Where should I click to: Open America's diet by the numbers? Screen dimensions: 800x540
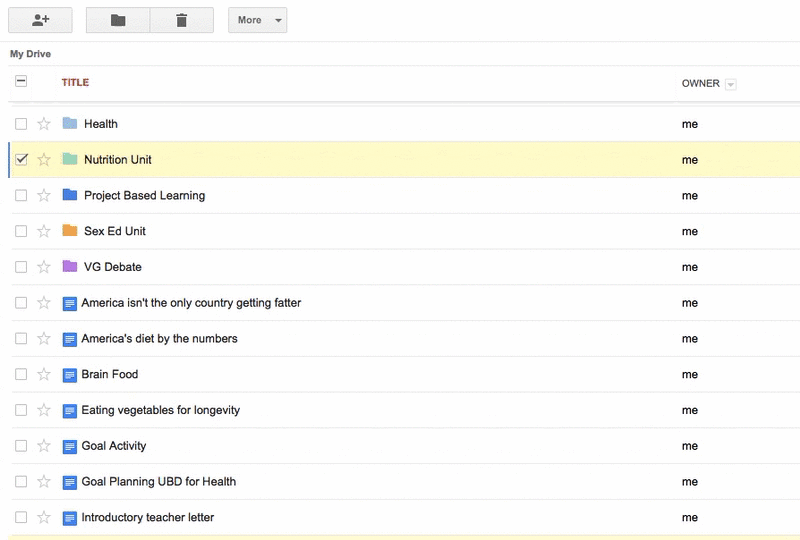[x=159, y=338]
